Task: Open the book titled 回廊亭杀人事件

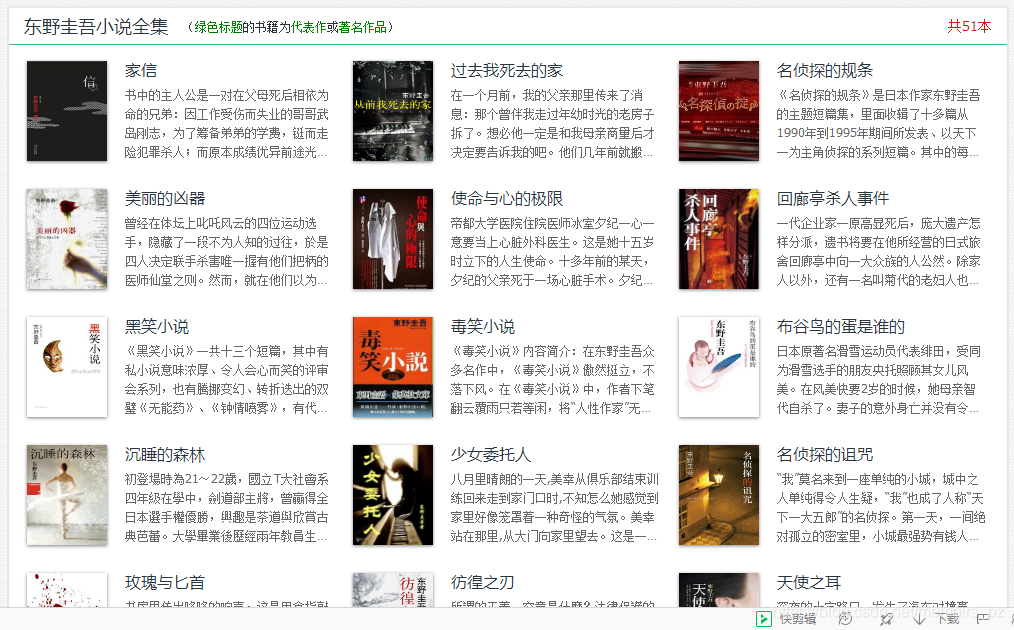Action: click(832, 199)
